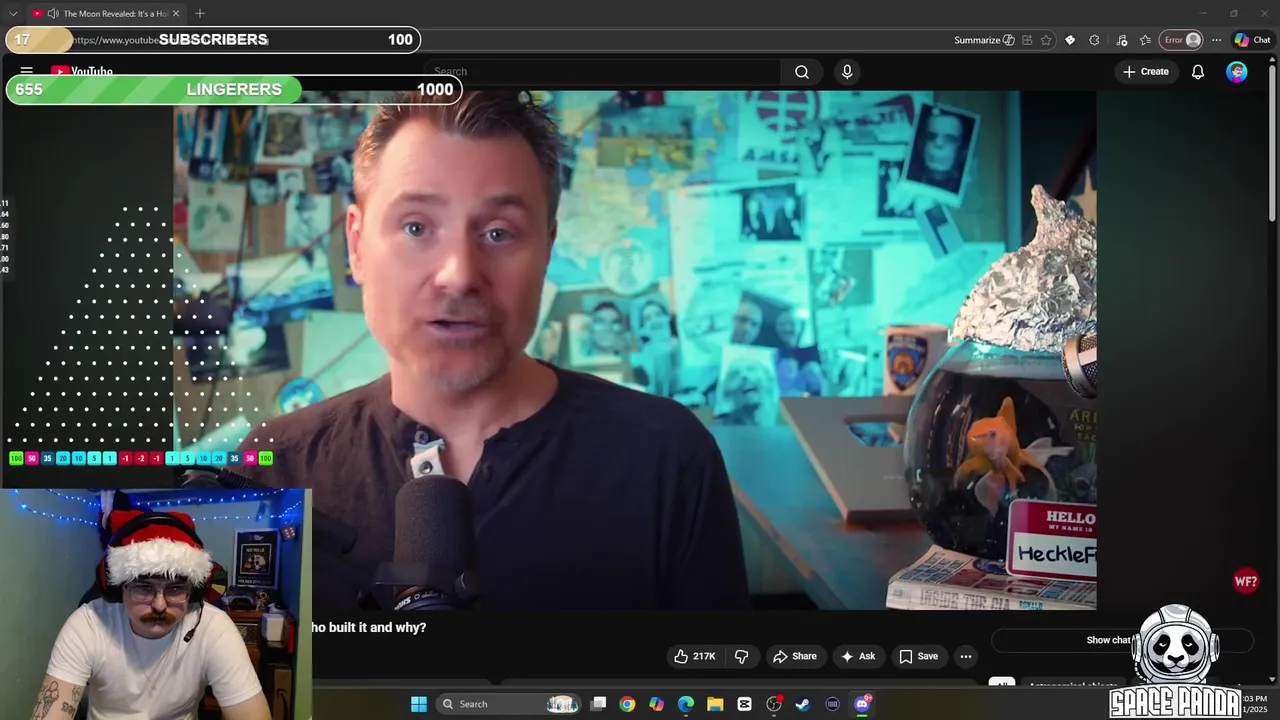
Task: Click the taskbar Search box
Action: coord(507,704)
